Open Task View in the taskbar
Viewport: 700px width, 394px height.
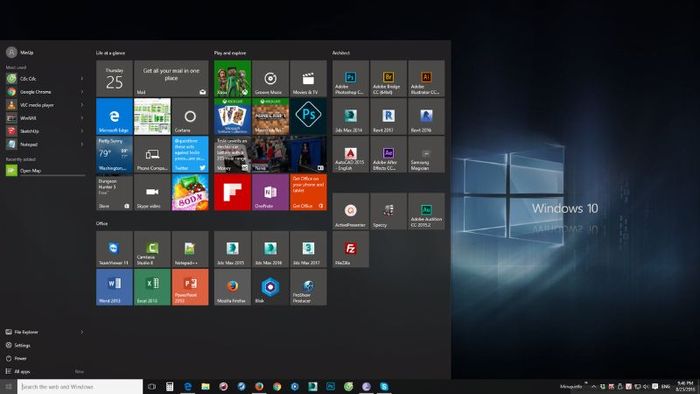point(152,386)
